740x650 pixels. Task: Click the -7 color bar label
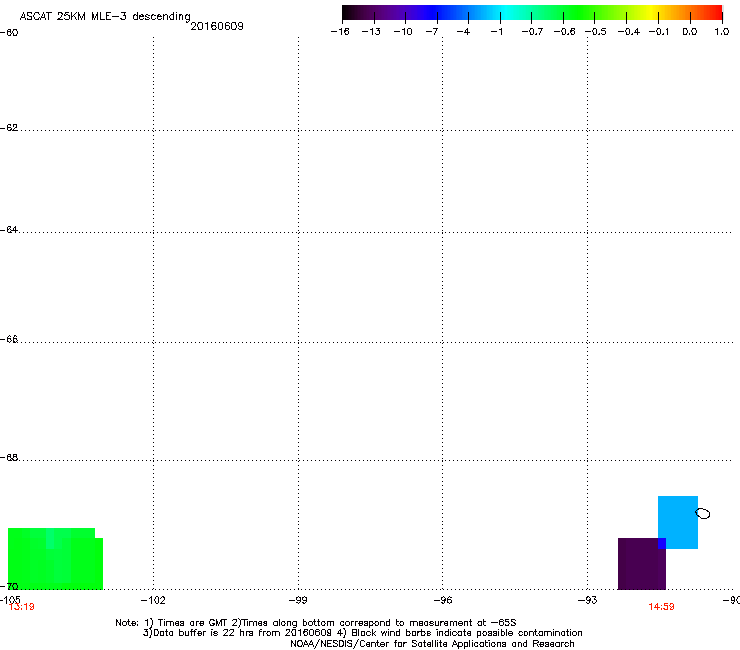[x=432, y=32]
